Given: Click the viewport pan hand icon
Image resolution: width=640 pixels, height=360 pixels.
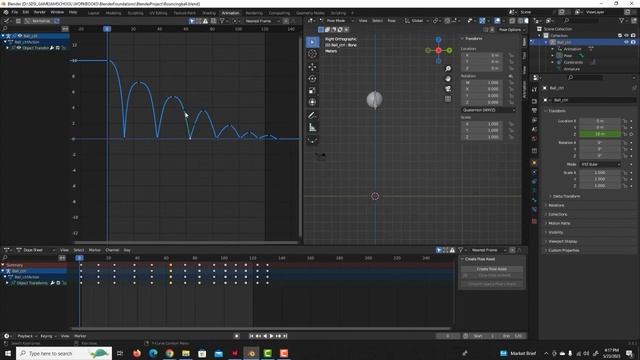Looking at the screenshot, I should [448, 78].
